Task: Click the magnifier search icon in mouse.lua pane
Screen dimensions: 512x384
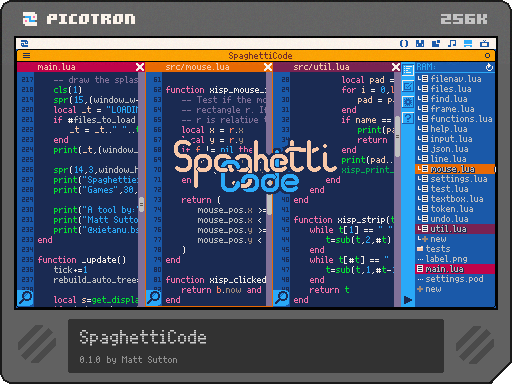Action: 153,297
